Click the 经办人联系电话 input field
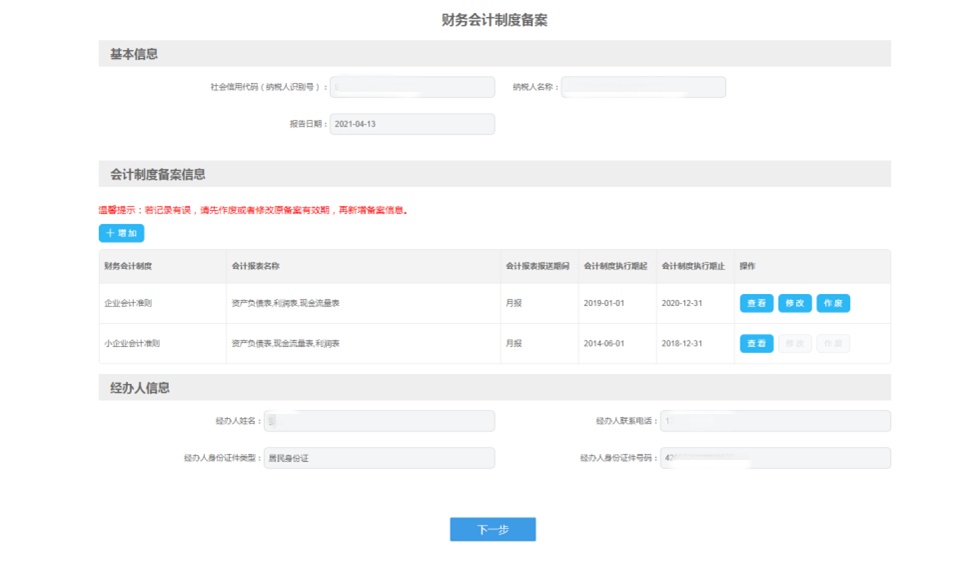Image resolution: width=978 pixels, height=567 pixels. 775,421
